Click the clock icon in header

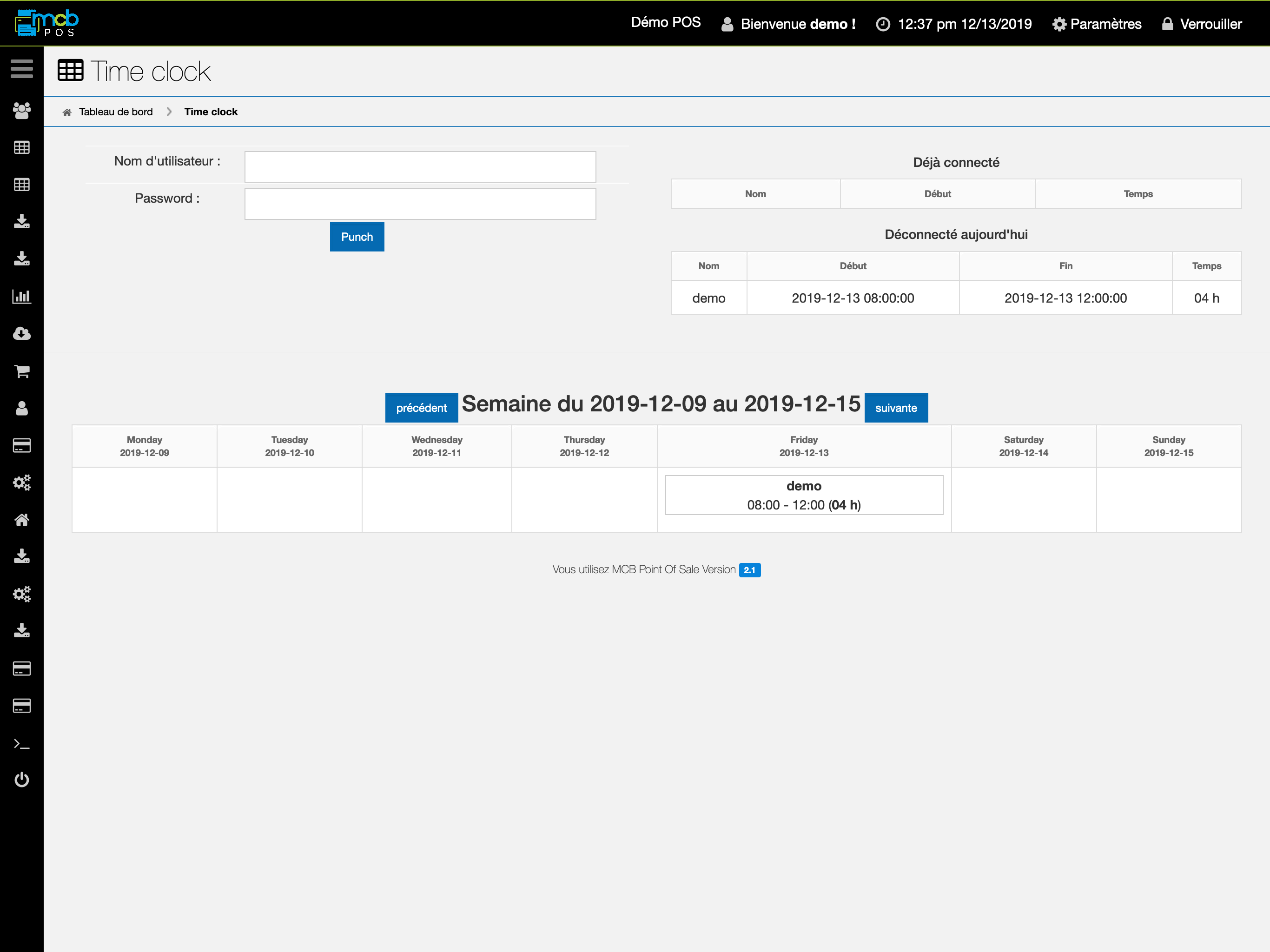[x=883, y=24]
